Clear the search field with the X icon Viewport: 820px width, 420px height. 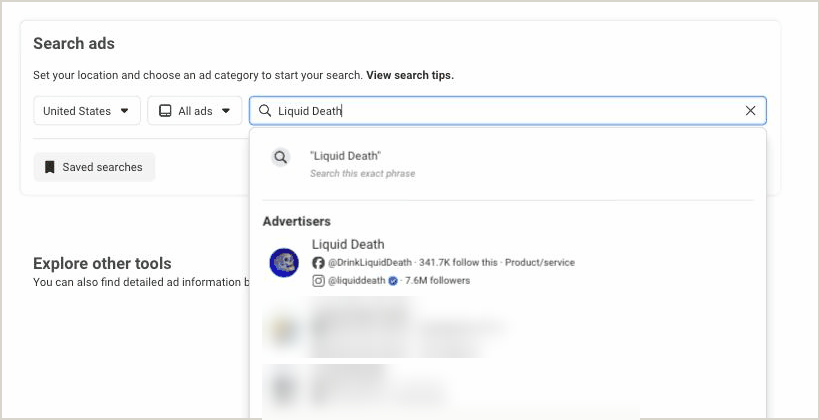click(750, 111)
